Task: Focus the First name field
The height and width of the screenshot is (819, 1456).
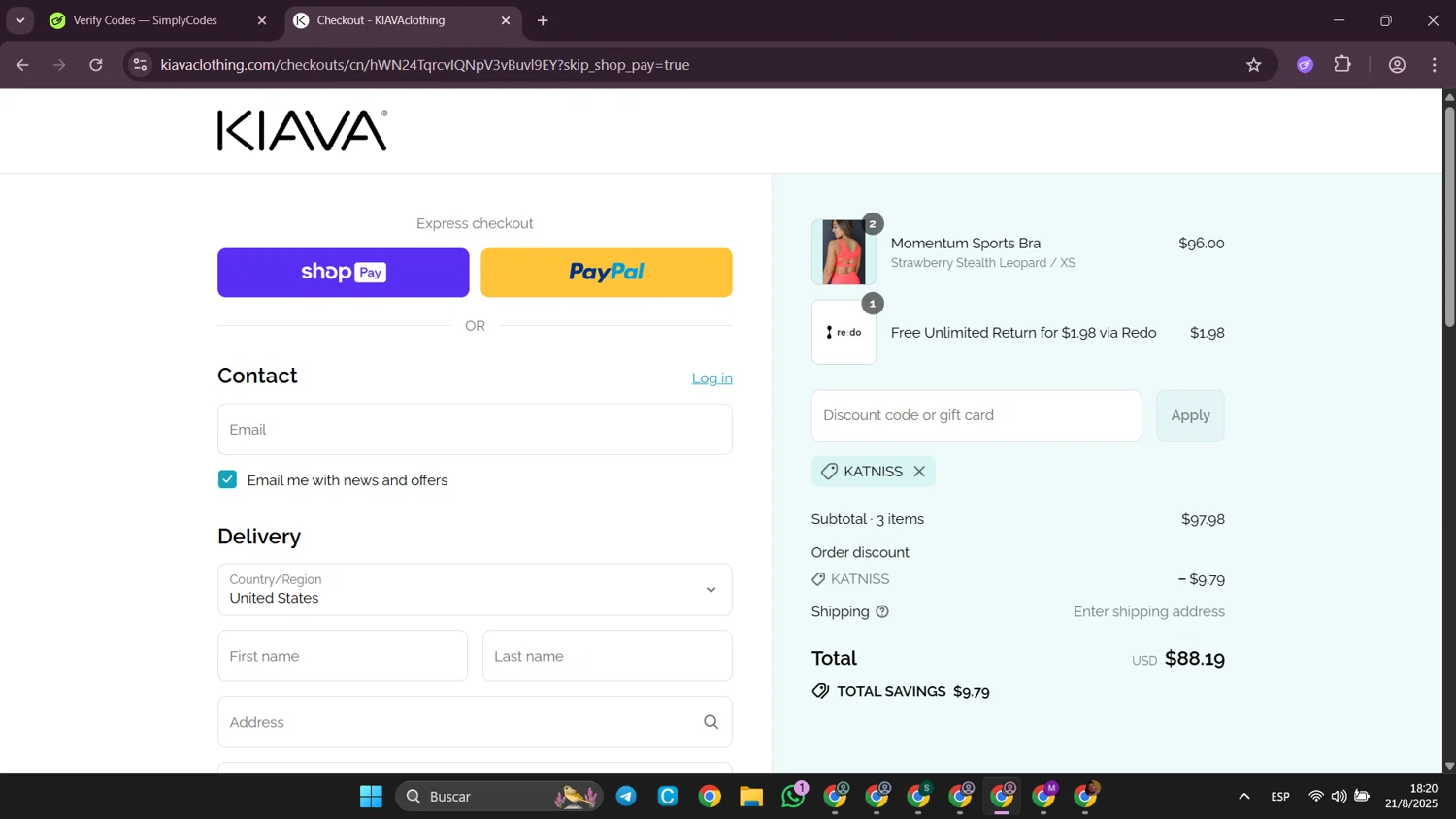Action: pos(343,656)
